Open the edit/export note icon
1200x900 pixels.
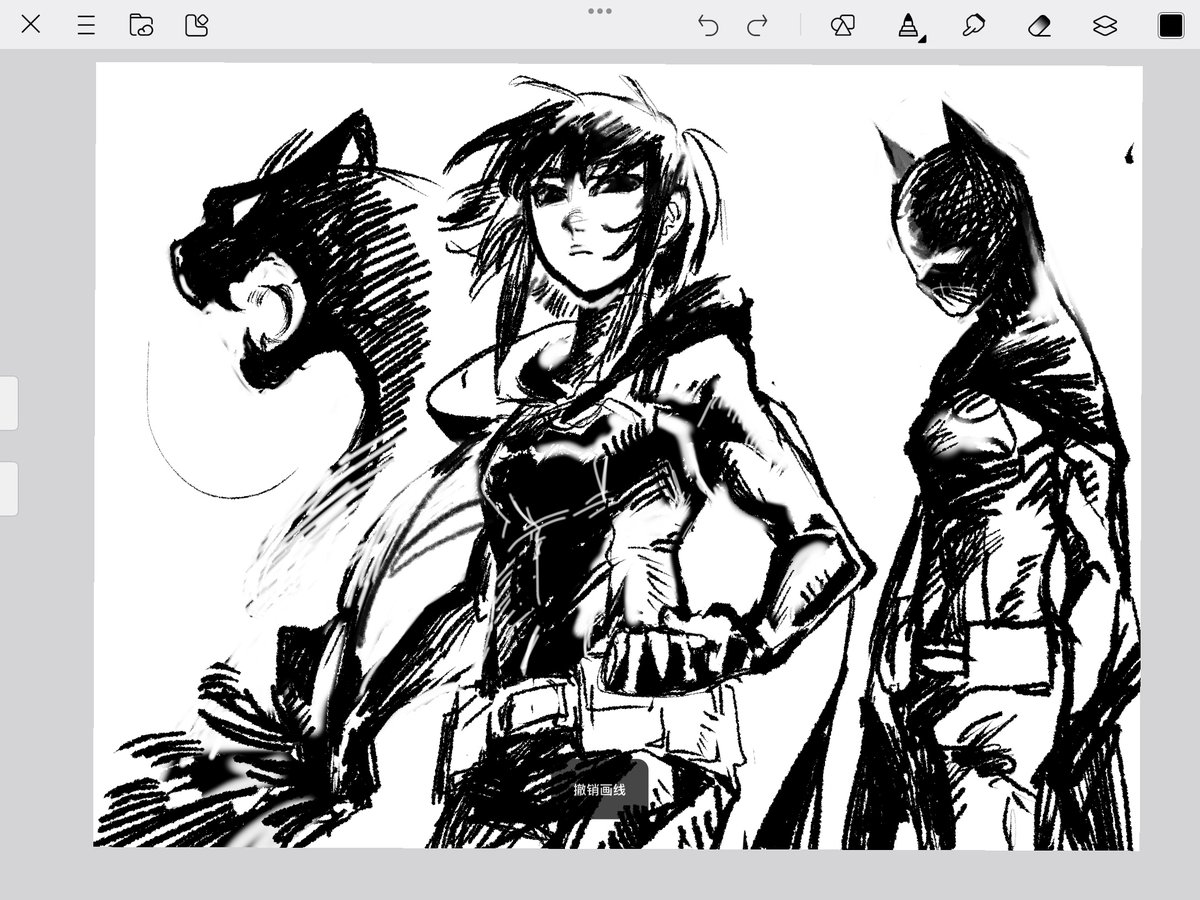coord(196,25)
